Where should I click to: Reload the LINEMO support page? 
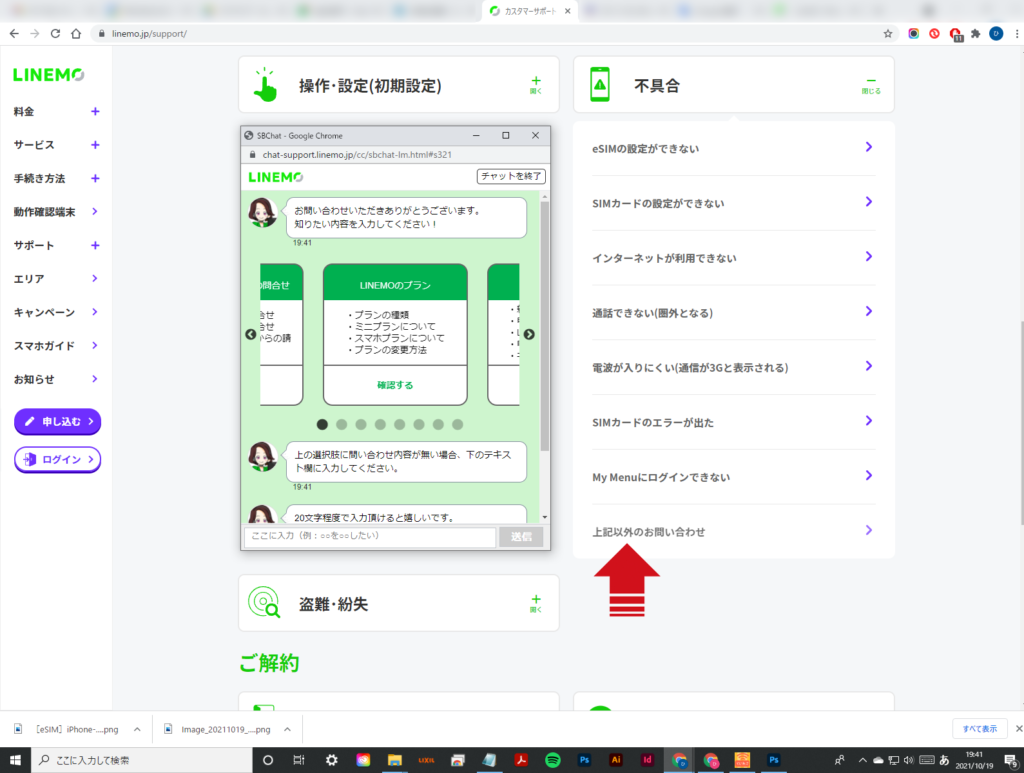pyautogui.click(x=56, y=33)
